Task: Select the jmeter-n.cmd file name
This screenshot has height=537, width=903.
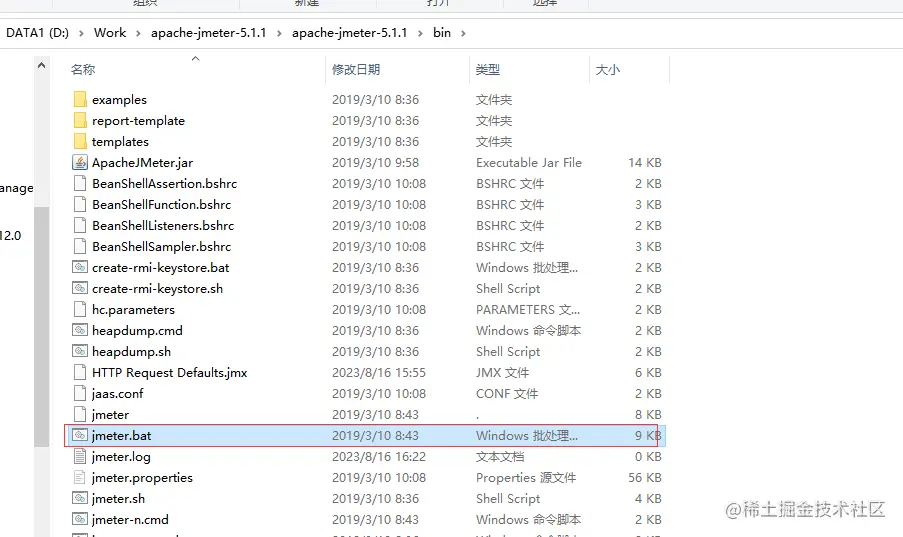Action: (130, 520)
